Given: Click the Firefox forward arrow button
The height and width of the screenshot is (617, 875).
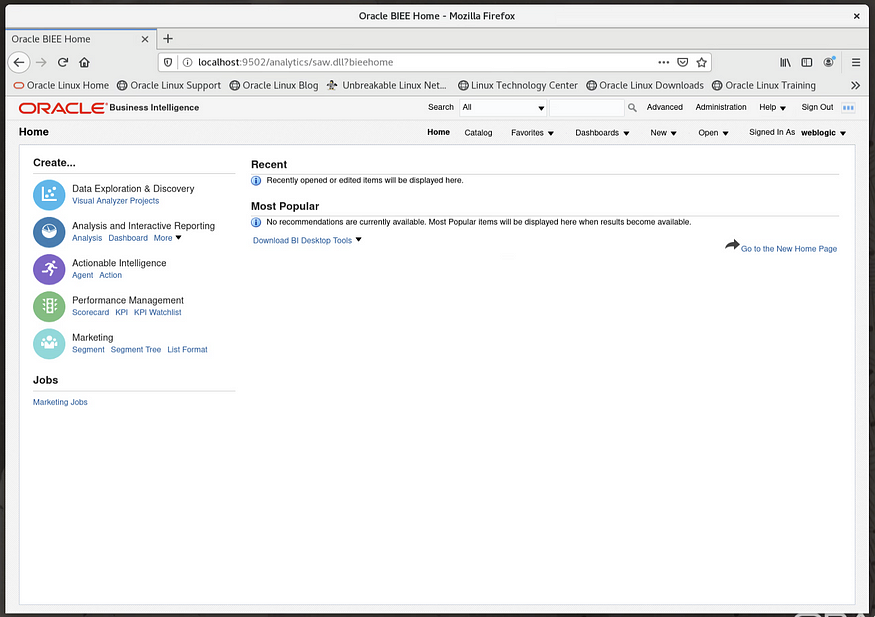Looking at the screenshot, I should click(x=41, y=62).
